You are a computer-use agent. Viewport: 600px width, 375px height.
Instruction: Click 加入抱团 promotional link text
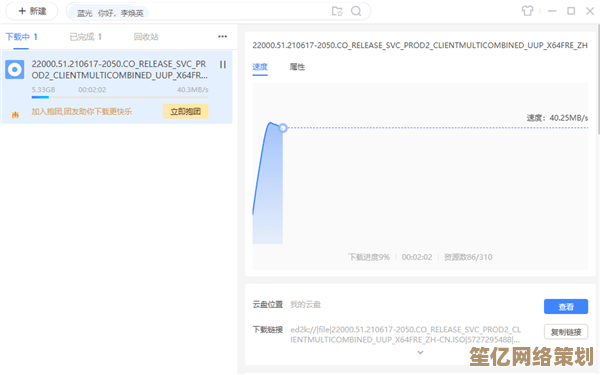[82, 111]
